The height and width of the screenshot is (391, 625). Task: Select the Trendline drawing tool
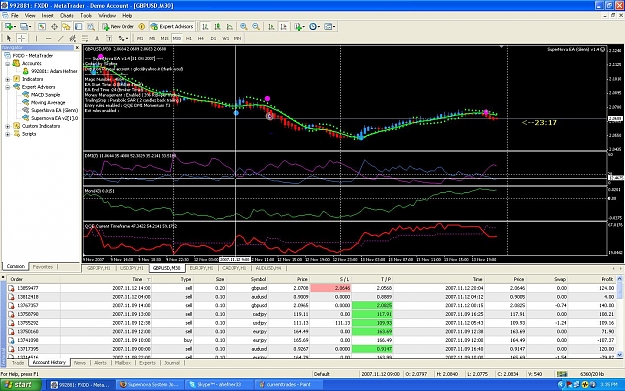click(61, 38)
